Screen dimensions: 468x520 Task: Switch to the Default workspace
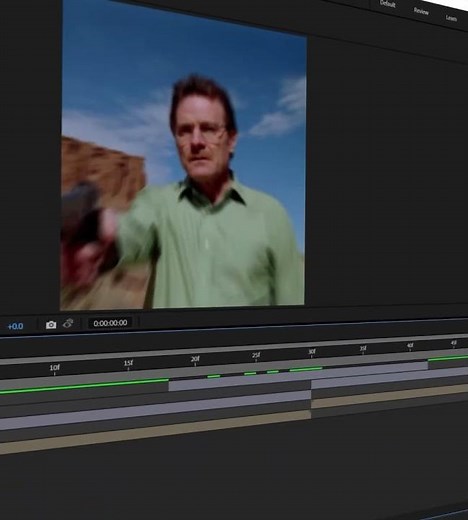388,4
